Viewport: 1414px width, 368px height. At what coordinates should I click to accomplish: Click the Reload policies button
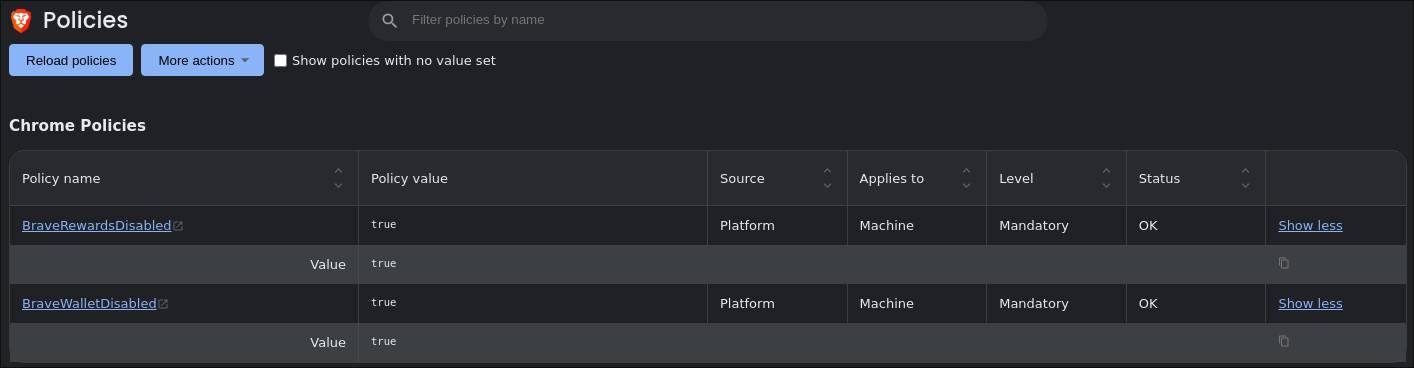[x=71, y=60]
